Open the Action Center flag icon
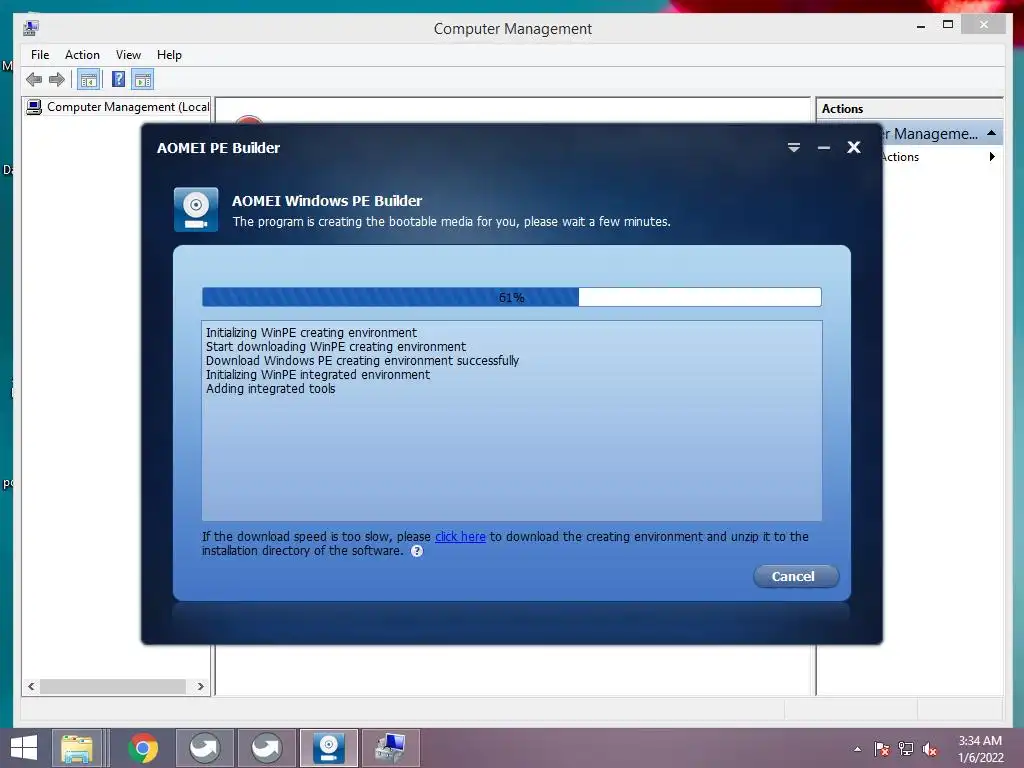The image size is (1024, 768). coord(882,749)
